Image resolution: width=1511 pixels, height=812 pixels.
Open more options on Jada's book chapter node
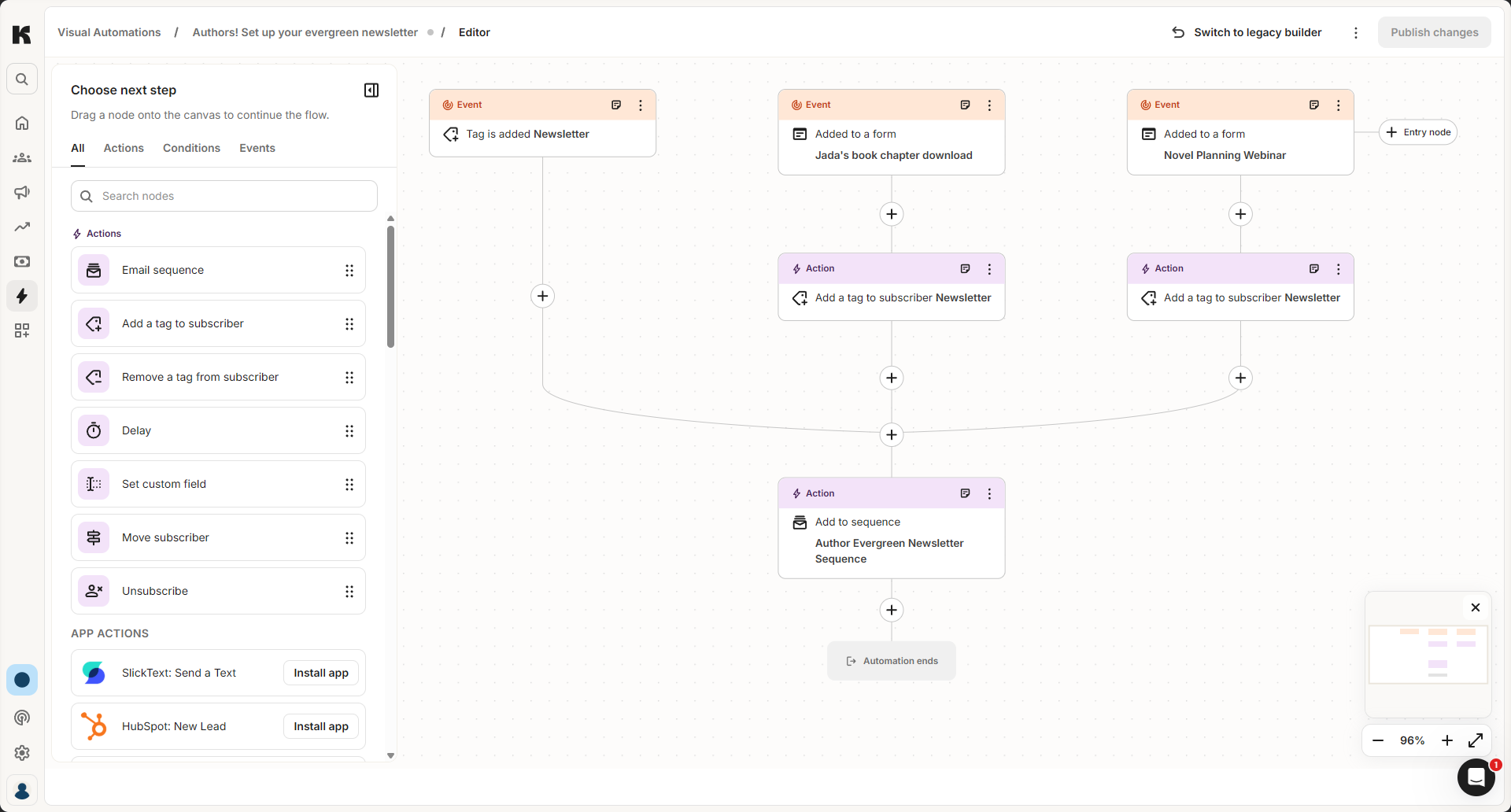click(x=989, y=105)
